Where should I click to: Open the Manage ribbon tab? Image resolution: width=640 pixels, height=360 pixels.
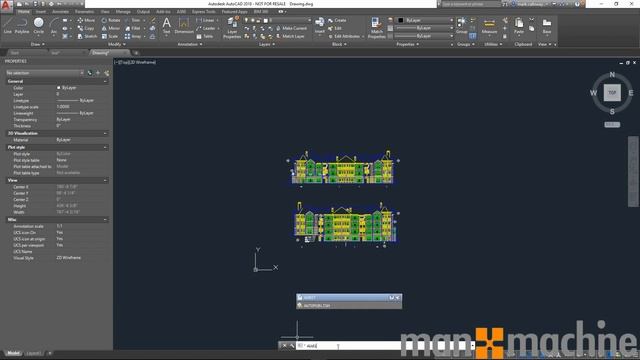(123, 12)
